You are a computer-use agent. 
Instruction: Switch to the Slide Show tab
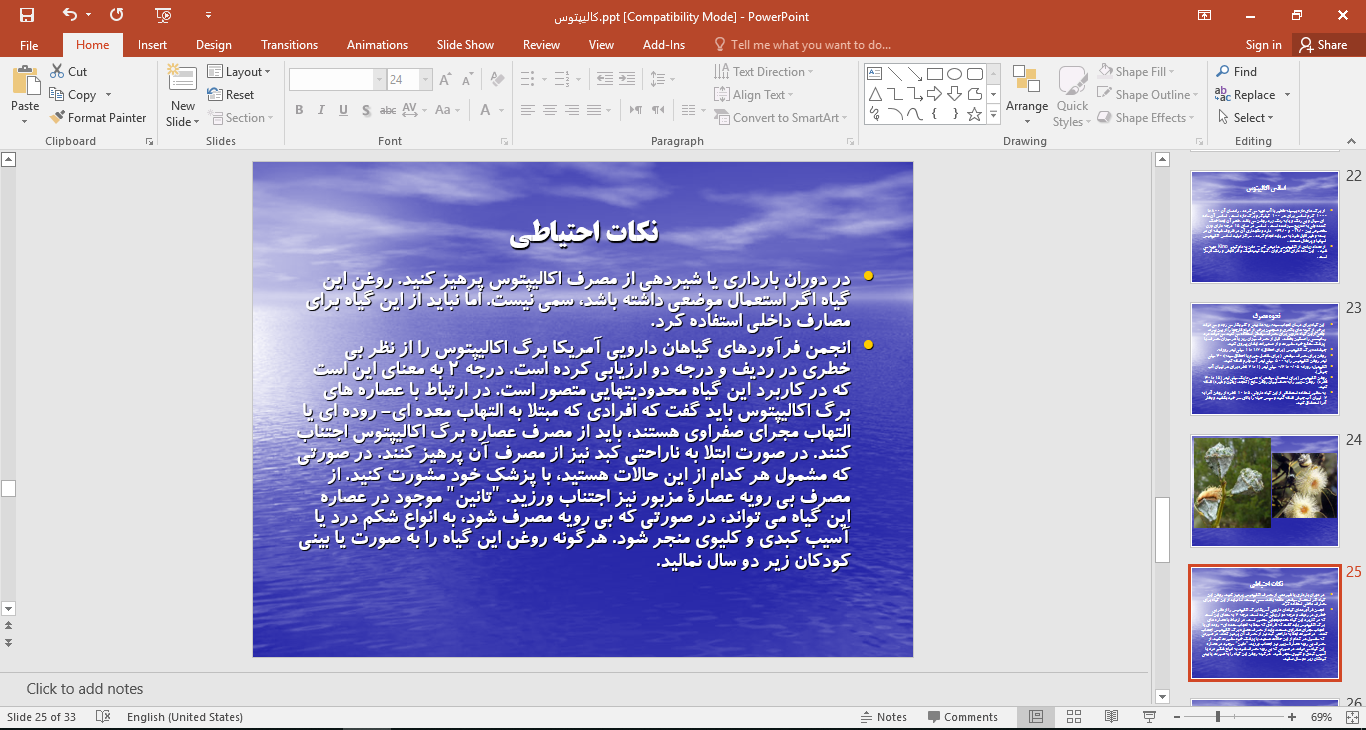click(x=465, y=45)
